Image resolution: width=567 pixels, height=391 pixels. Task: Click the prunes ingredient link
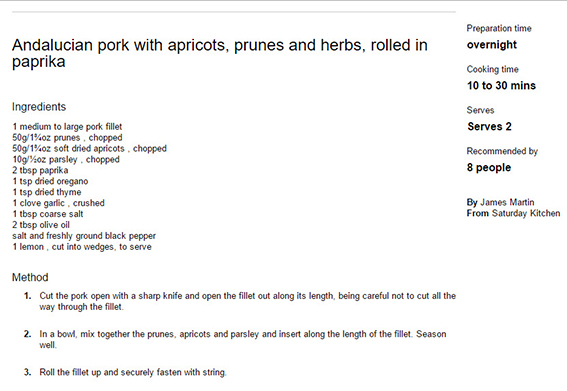(67, 138)
